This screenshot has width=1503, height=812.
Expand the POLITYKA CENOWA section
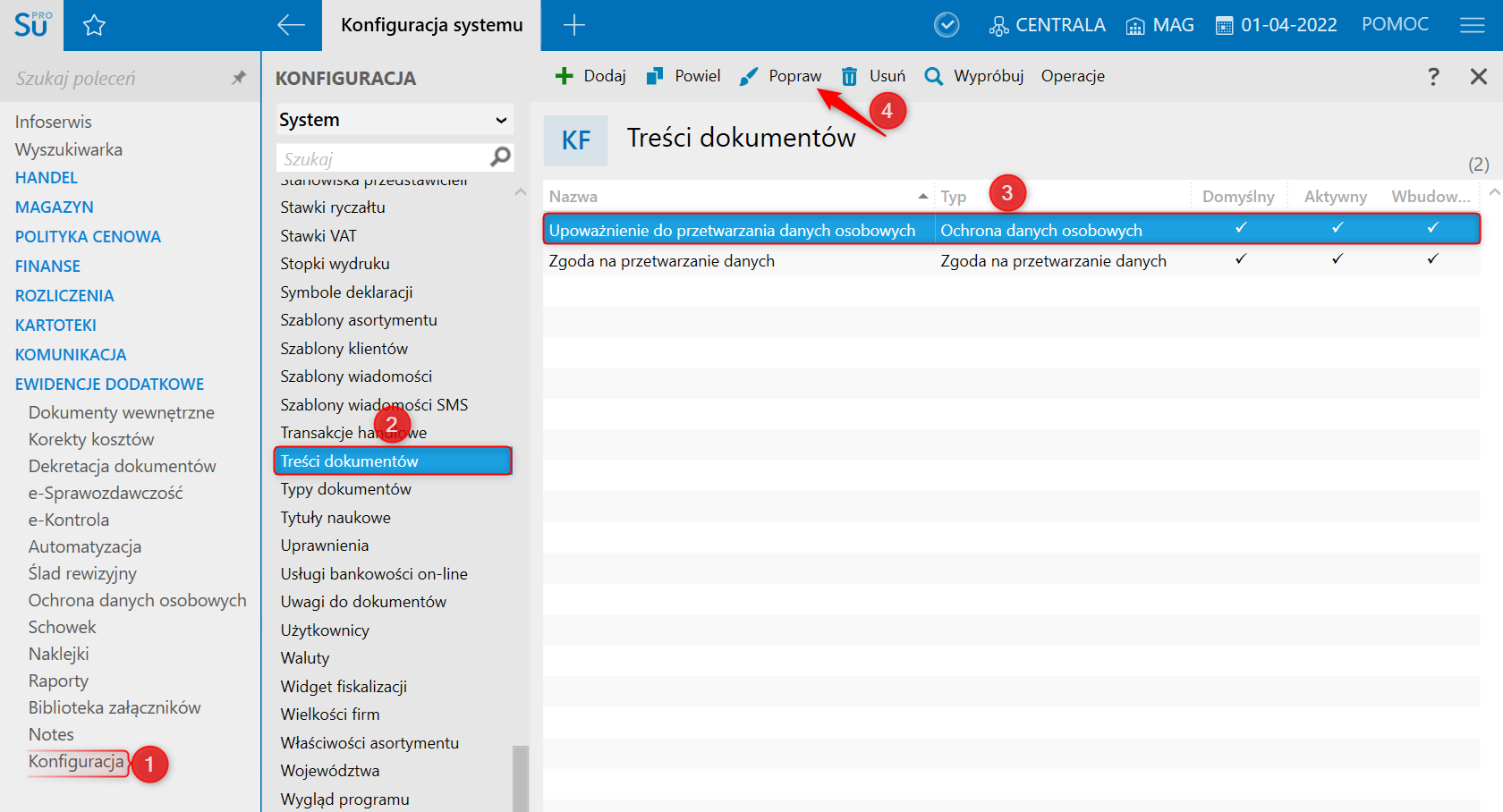pyautogui.click(x=88, y=237)
